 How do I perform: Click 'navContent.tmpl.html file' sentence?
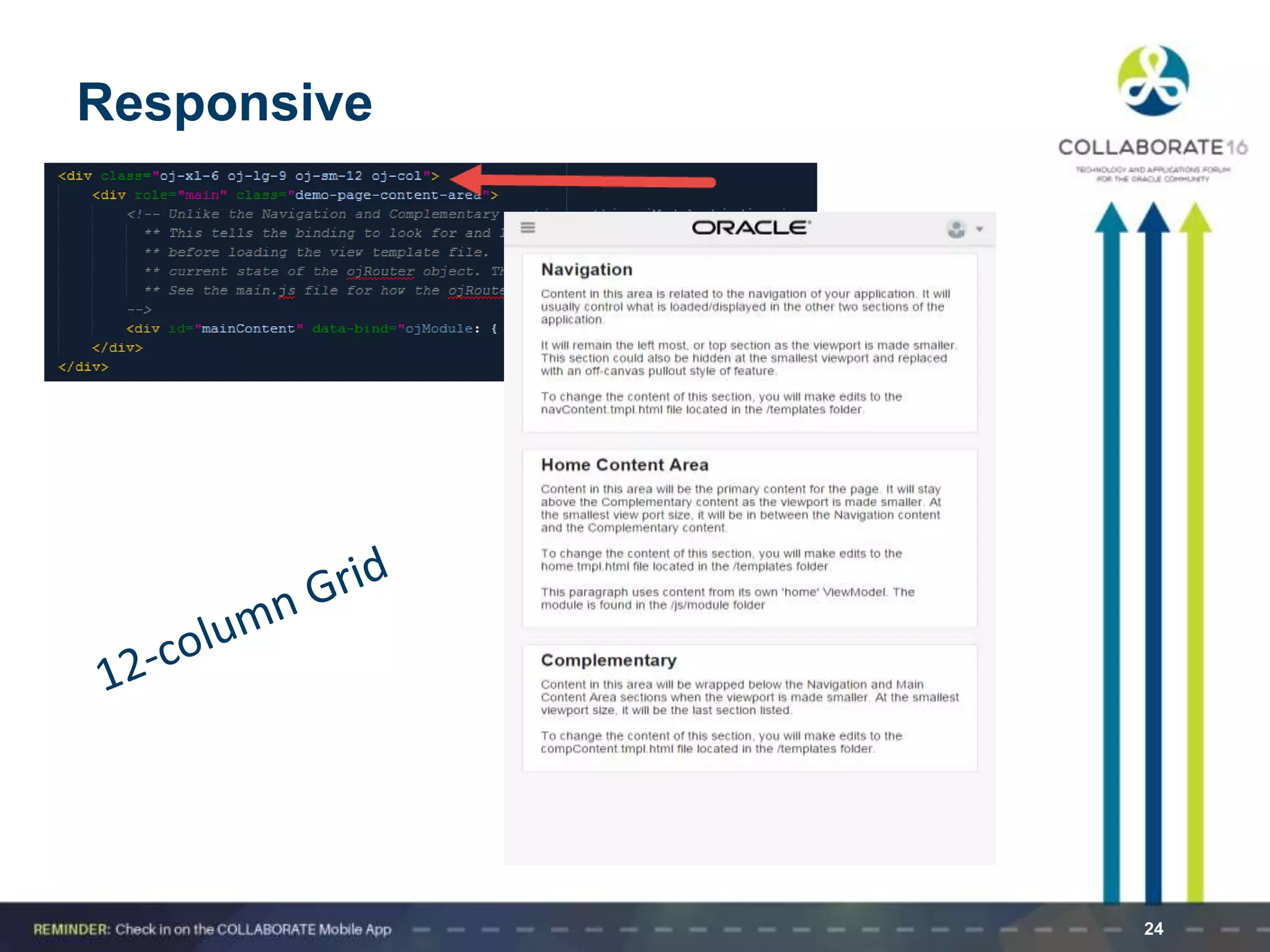pyautogui.click(x=721, y=403)
